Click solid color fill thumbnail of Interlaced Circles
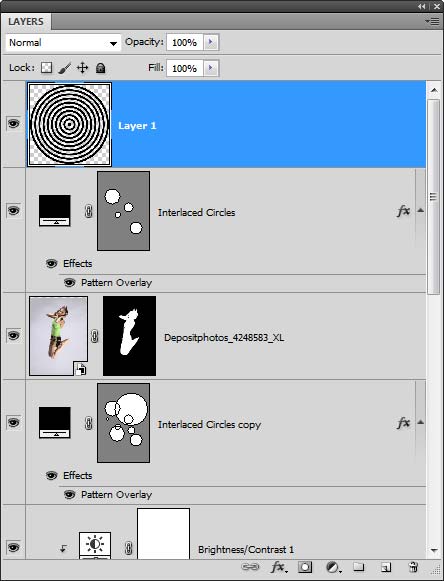 coord(54,210)
